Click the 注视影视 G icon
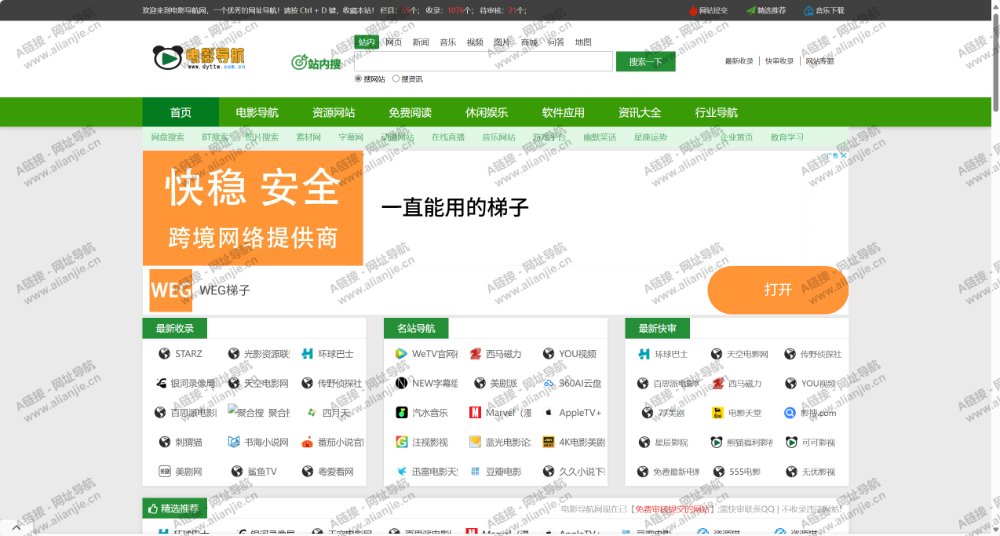The image size is (1000, 536). [401, 442]
